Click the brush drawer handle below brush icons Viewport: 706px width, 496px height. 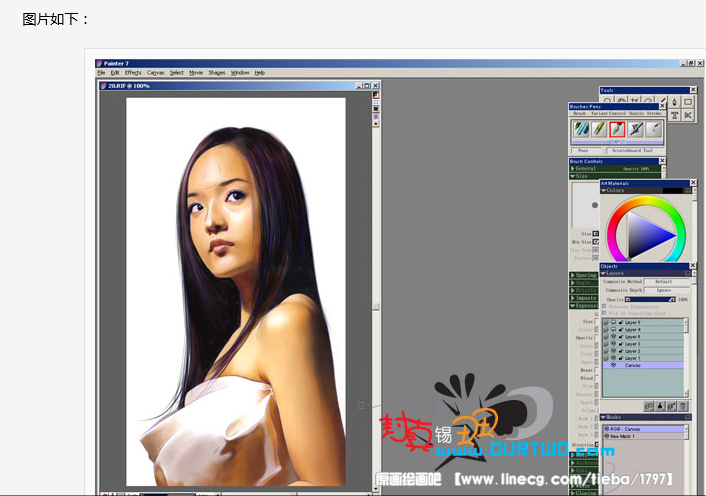click(617, 142)
